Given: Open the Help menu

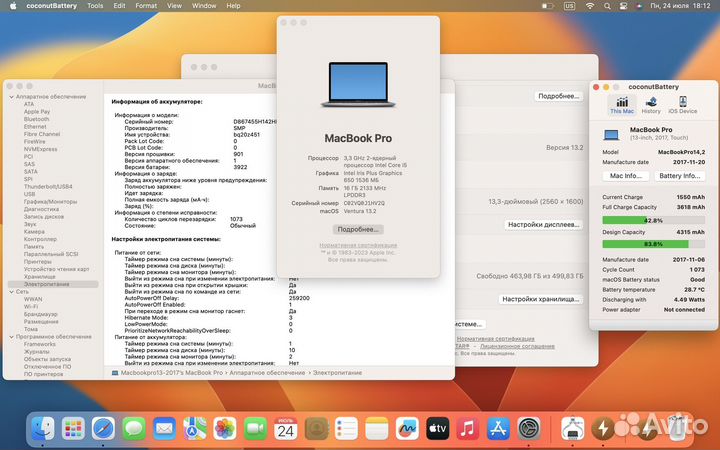Looking at the screenshot, I should pos(233,6).
